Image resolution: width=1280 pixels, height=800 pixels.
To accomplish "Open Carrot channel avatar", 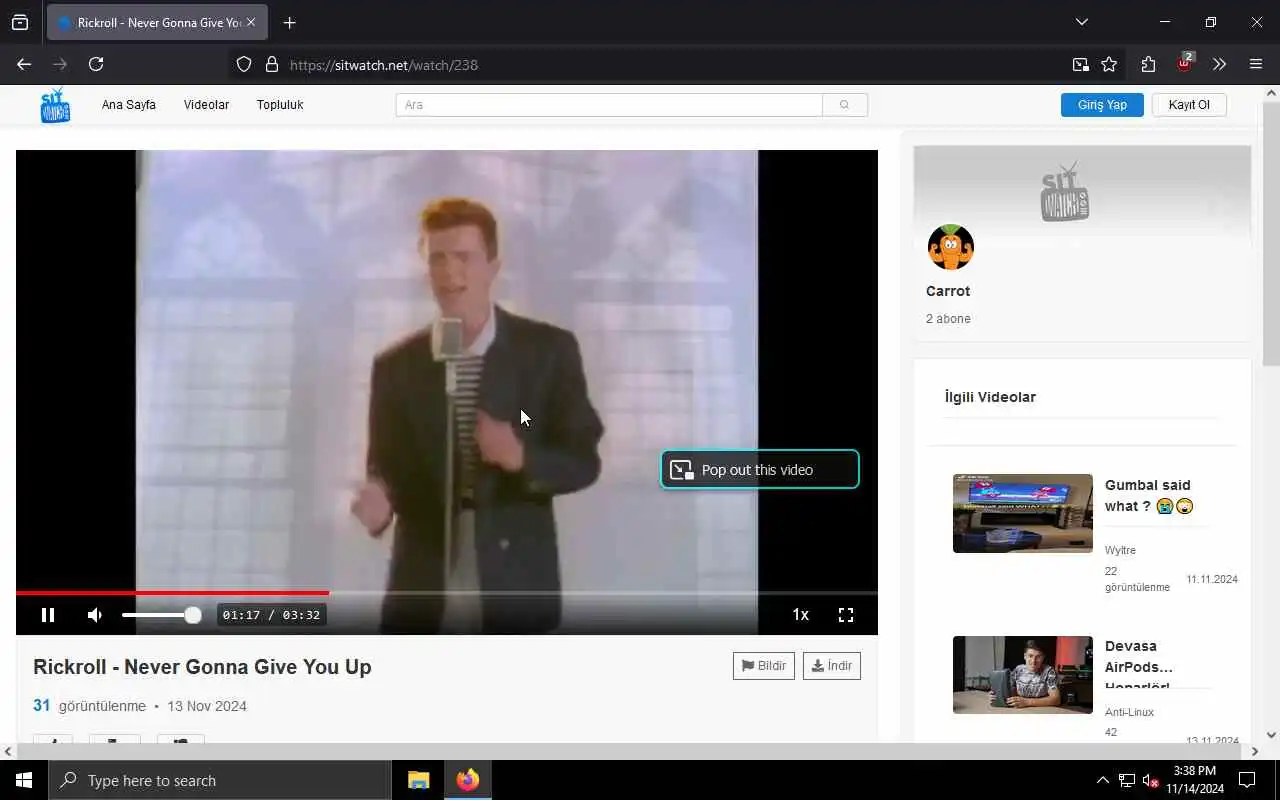I will click(951, 247).
